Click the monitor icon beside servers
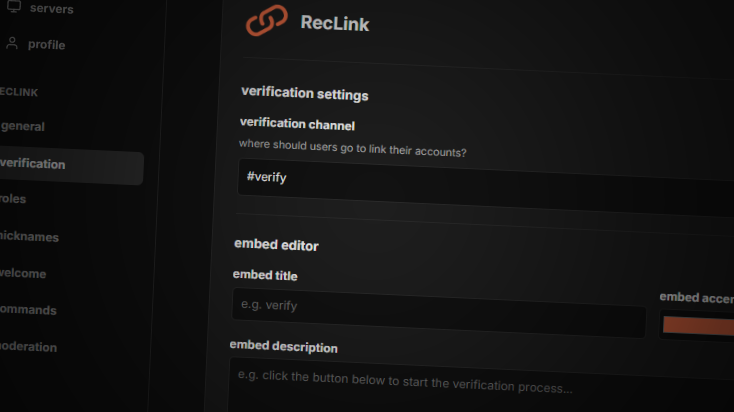Image resolution: width=734 pixels, height=412 pixels. (x=14, y=6)
